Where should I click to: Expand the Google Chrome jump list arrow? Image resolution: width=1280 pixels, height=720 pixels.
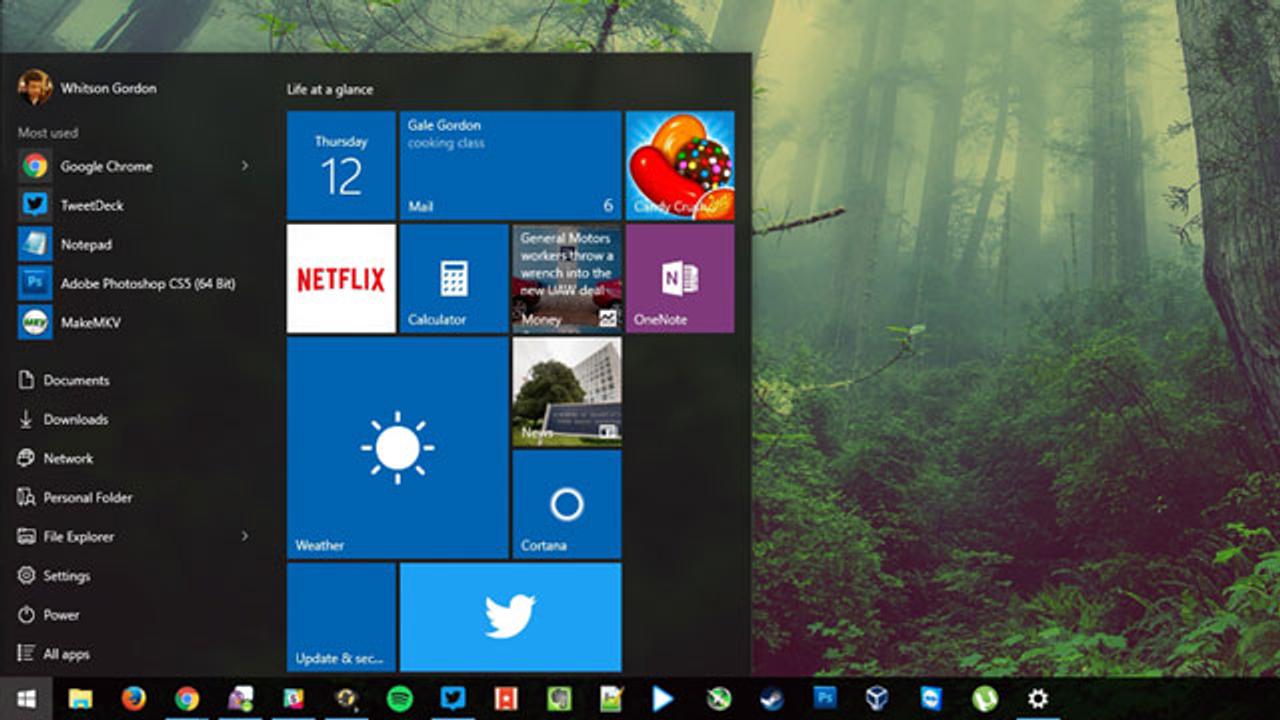coord(245,166)
